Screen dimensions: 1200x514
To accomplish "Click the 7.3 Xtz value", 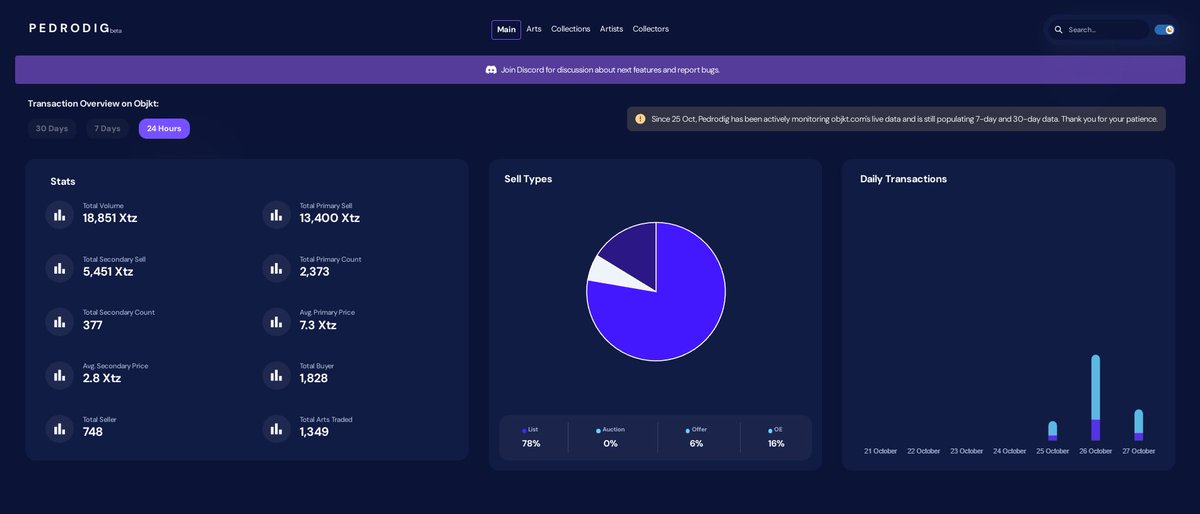I will coord(318,325).
